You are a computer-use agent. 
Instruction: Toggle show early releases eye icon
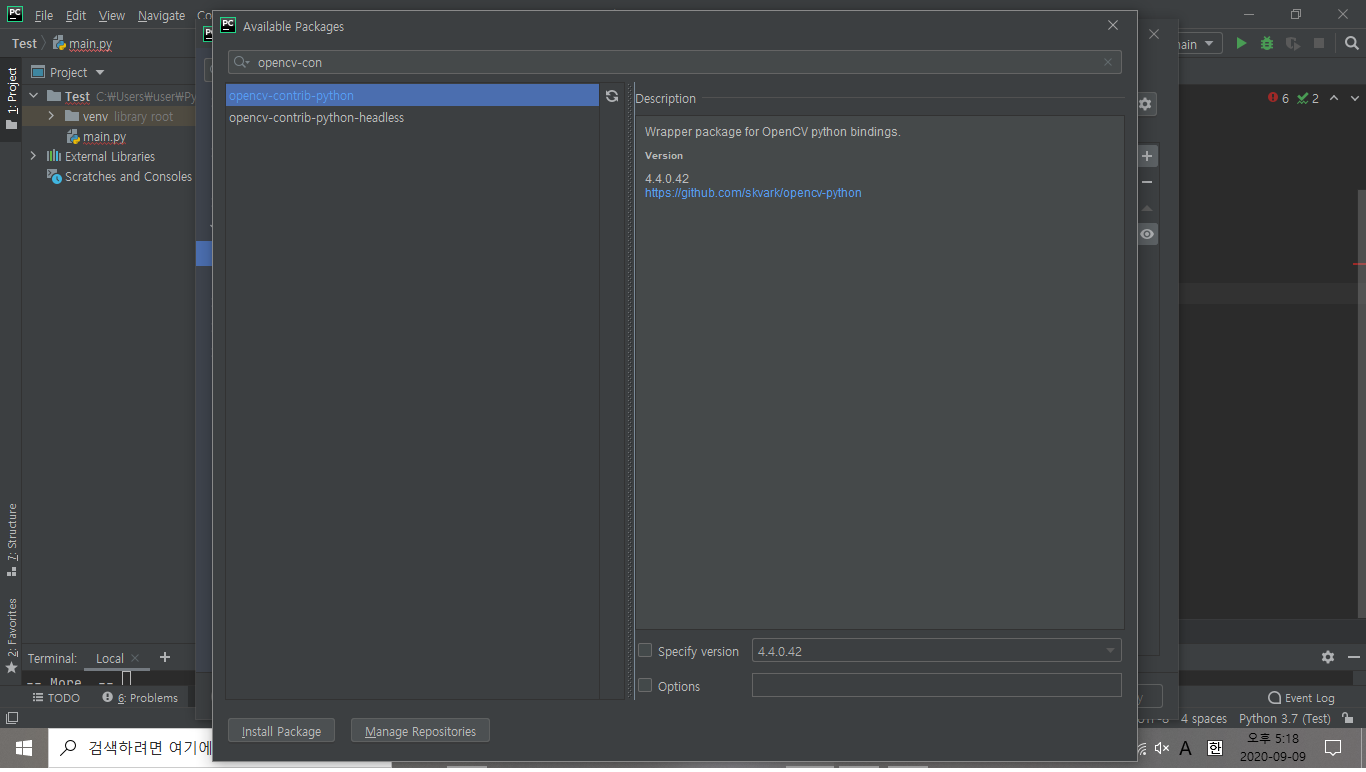pos(1147,234)
